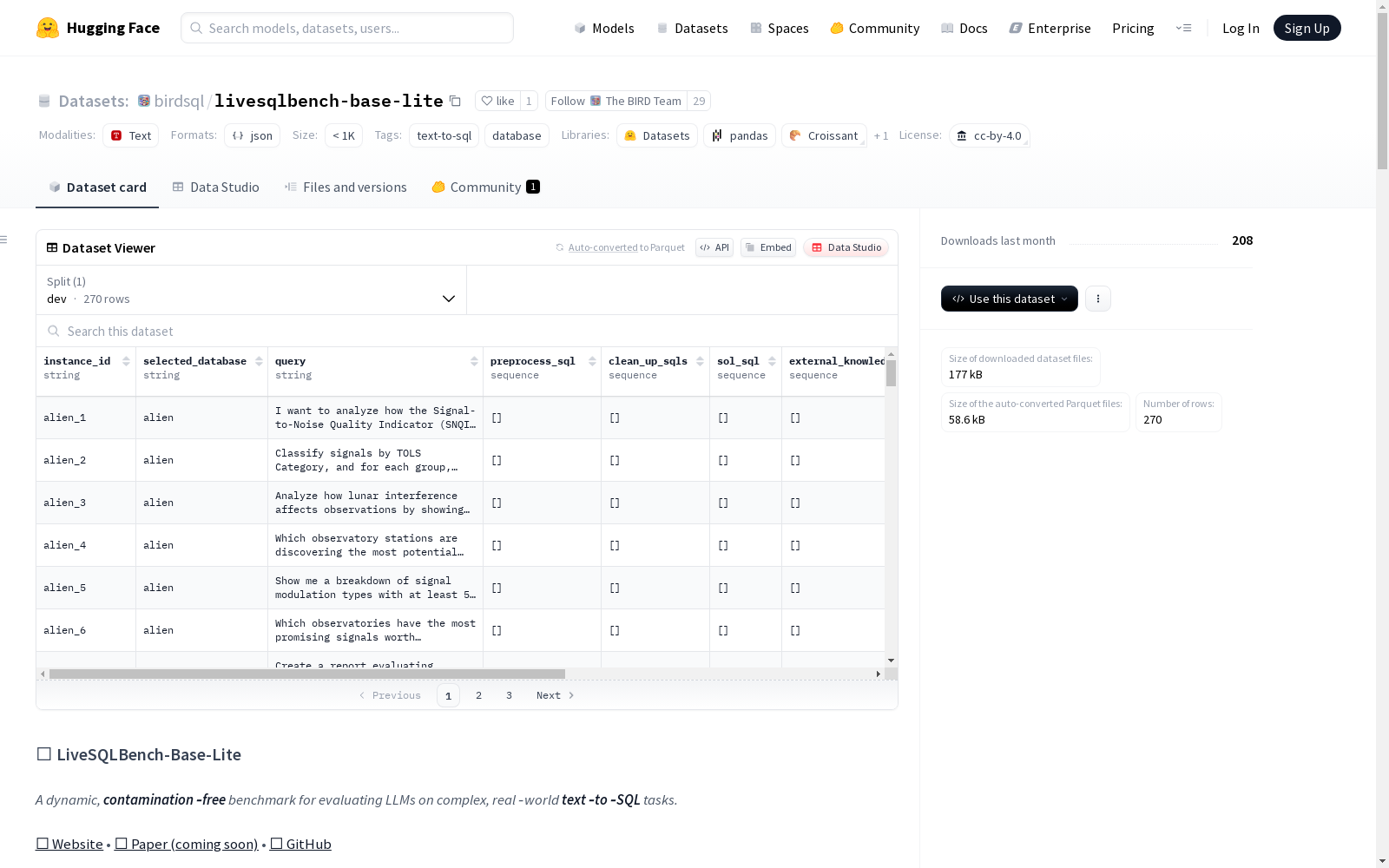Open the collapsed sidebar menu icon at left edge
Viewport: 1389px width, 868px height.
(x=4, y=240)
